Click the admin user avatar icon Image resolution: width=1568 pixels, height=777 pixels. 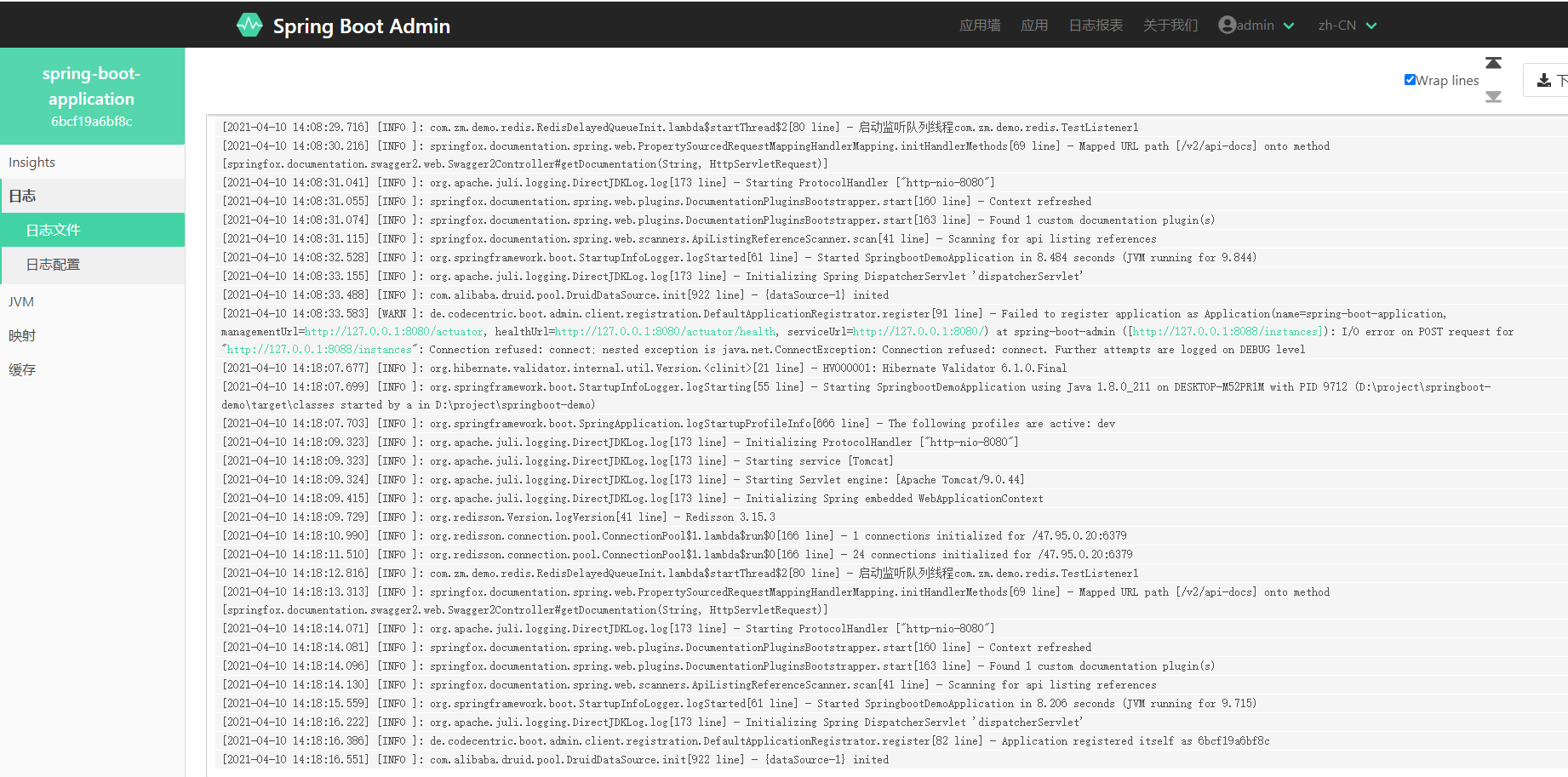[x=1227, y=25]
